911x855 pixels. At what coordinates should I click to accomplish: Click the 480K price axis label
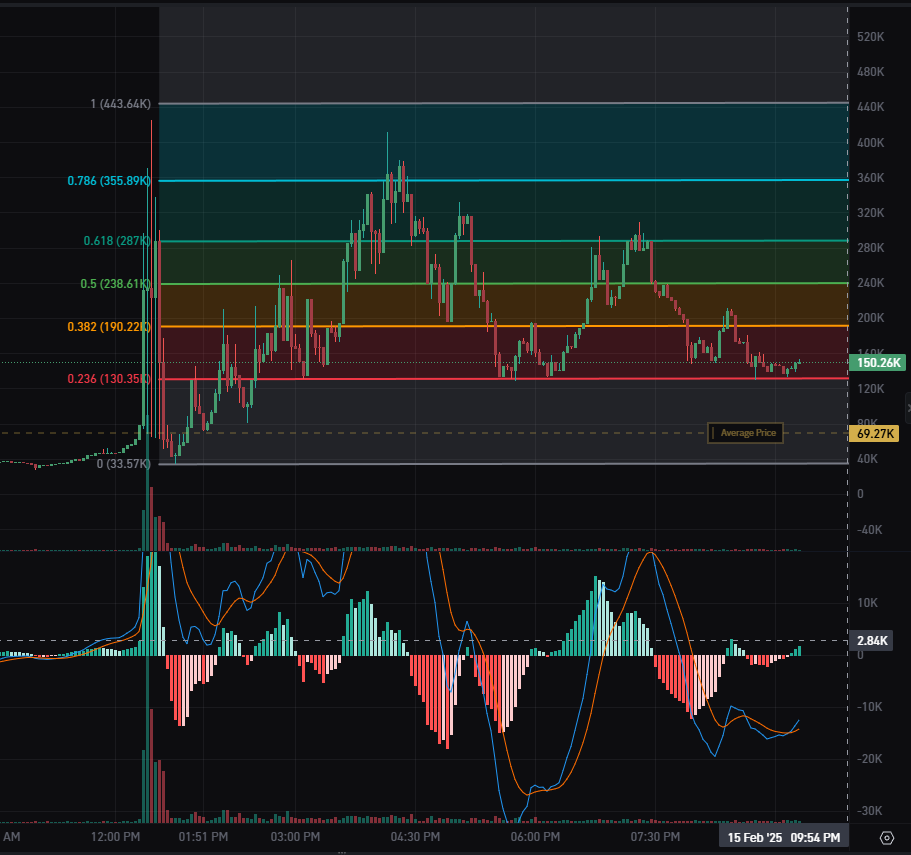click(870, 71)
